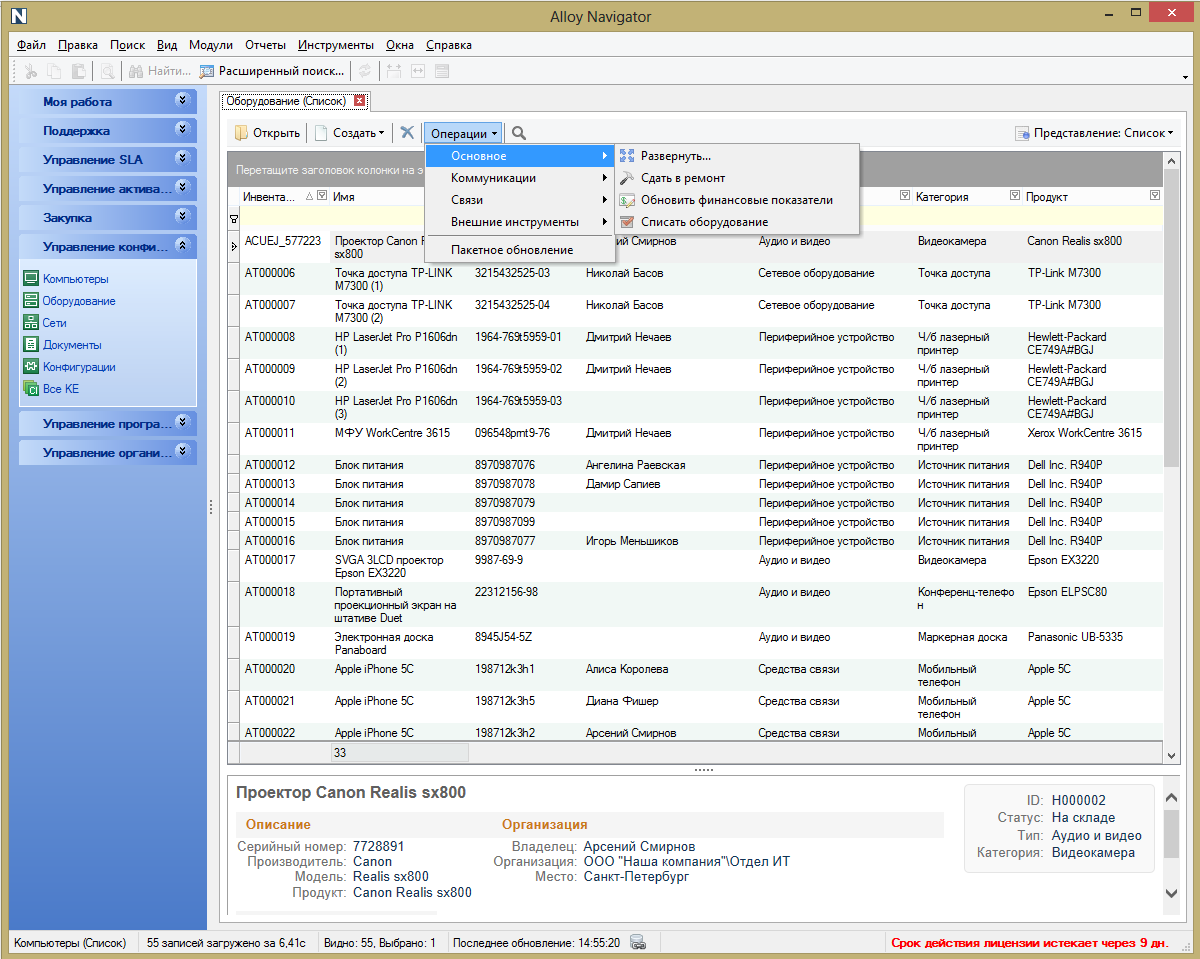Click the Cut scissors icon in toolbar
This screenshot has height=959, width=1200.
[31, 71]
